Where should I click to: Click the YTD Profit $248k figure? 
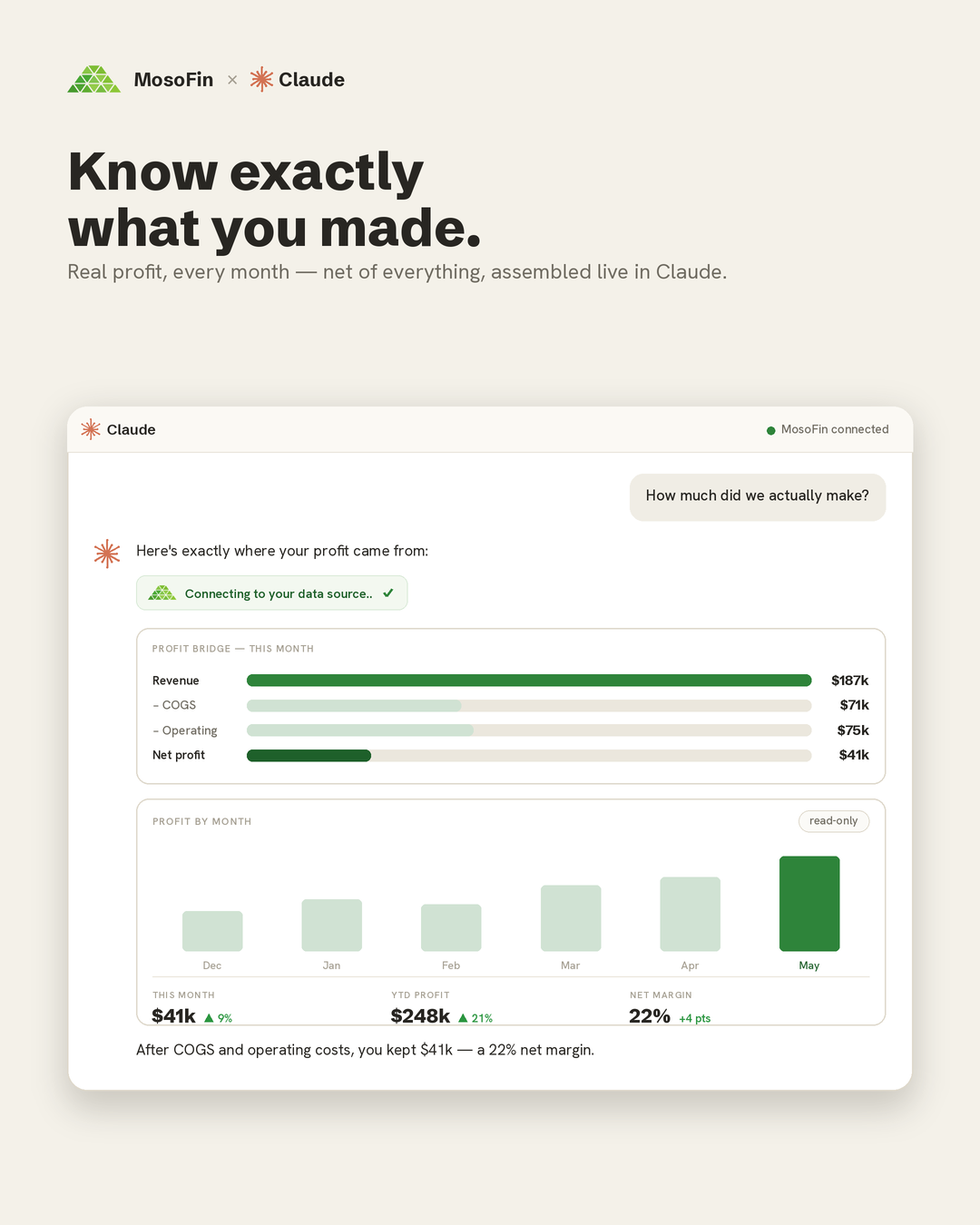(x=420, y=1016)
